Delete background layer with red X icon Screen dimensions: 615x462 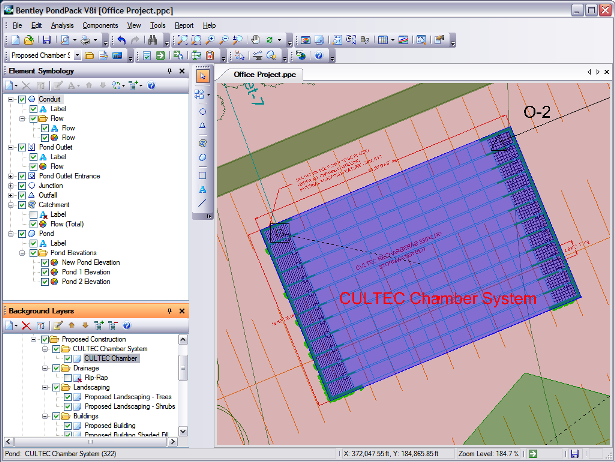(26, 326)
